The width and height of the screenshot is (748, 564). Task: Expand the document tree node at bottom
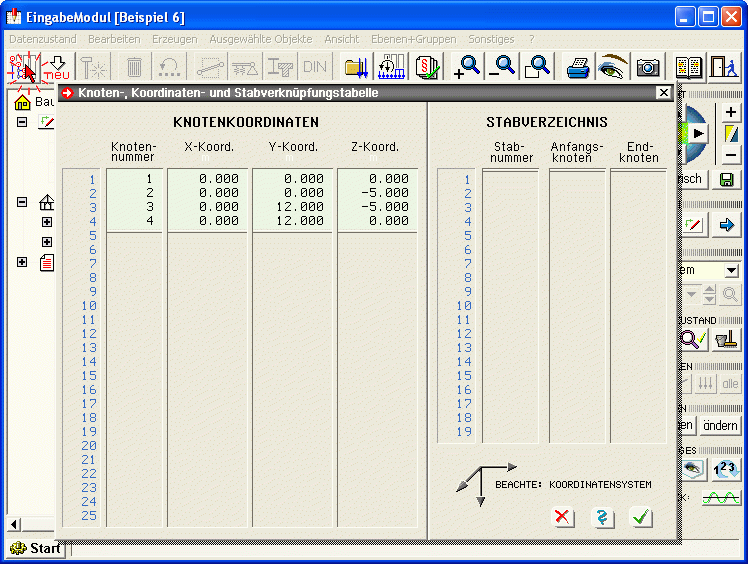pyautogui.click(x=22, y=262)
